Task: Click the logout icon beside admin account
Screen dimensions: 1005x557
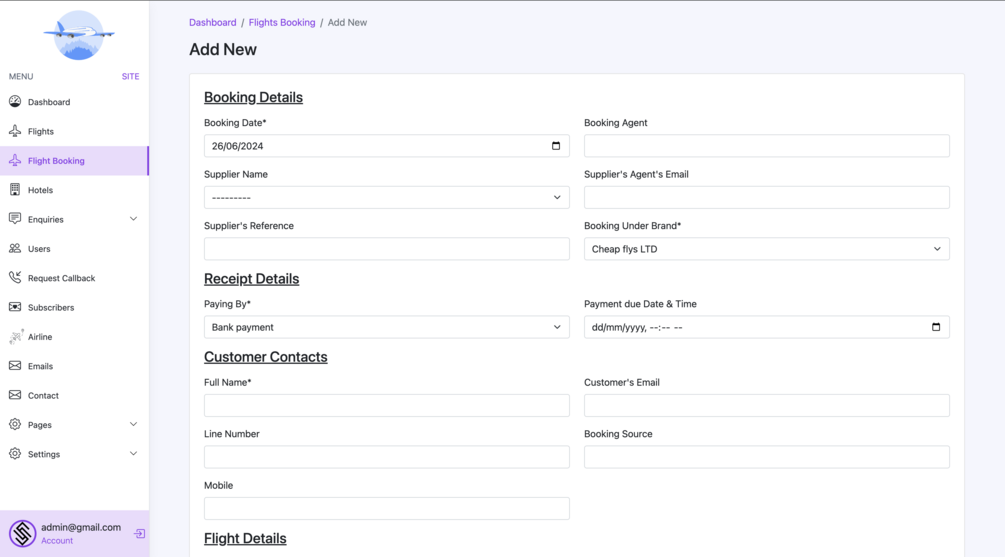Action: point(139,533)
